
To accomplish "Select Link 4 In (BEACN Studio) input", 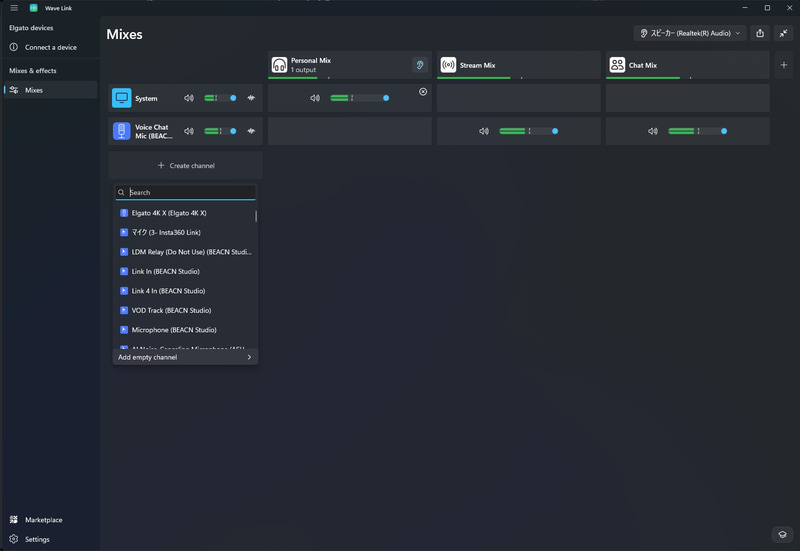I will coord(185,291).
